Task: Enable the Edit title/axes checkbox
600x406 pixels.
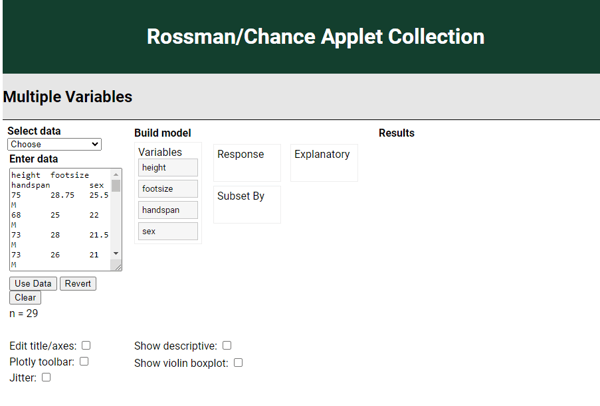Action: pyautogui.click(x=86, y=346)
